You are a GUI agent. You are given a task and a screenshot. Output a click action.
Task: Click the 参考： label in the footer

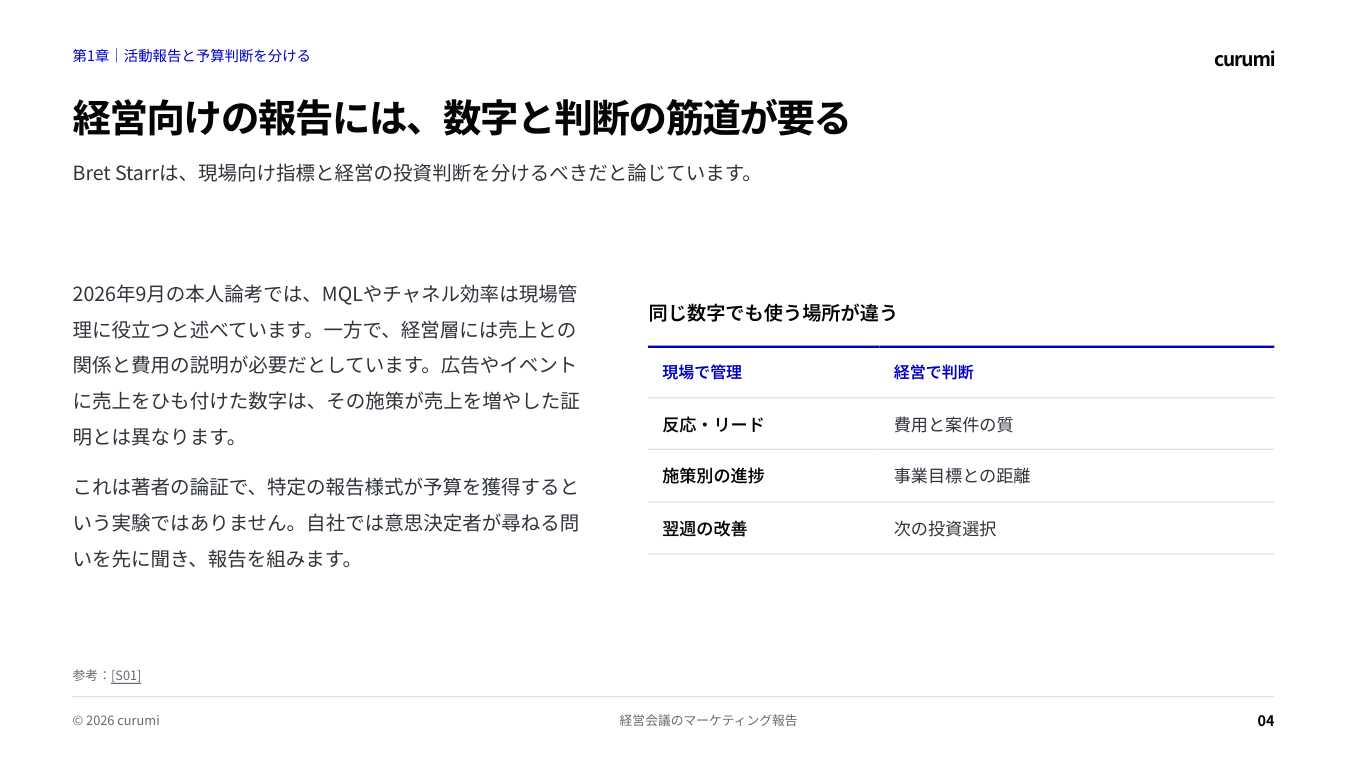pos(91,675)
